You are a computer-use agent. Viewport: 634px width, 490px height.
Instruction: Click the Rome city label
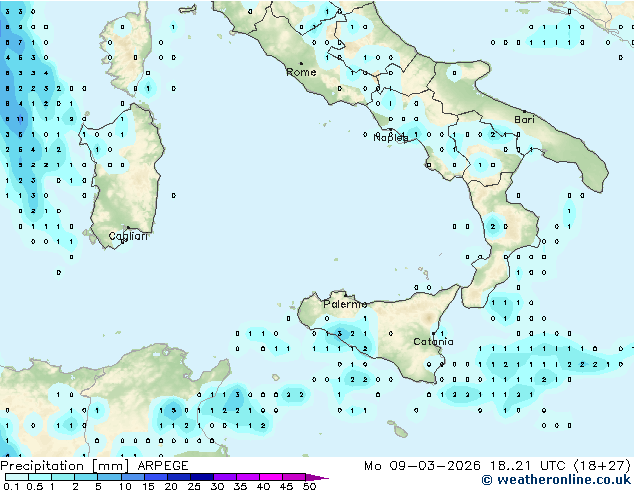(301, 72)
